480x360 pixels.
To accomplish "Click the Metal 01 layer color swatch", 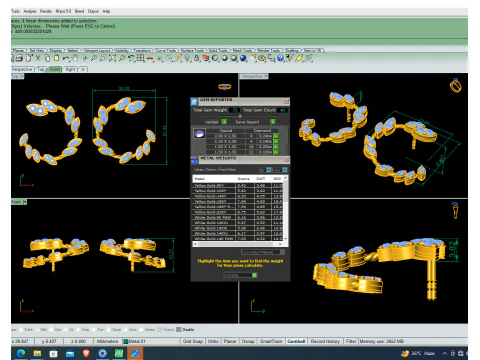I will click(x=126, y=341).
